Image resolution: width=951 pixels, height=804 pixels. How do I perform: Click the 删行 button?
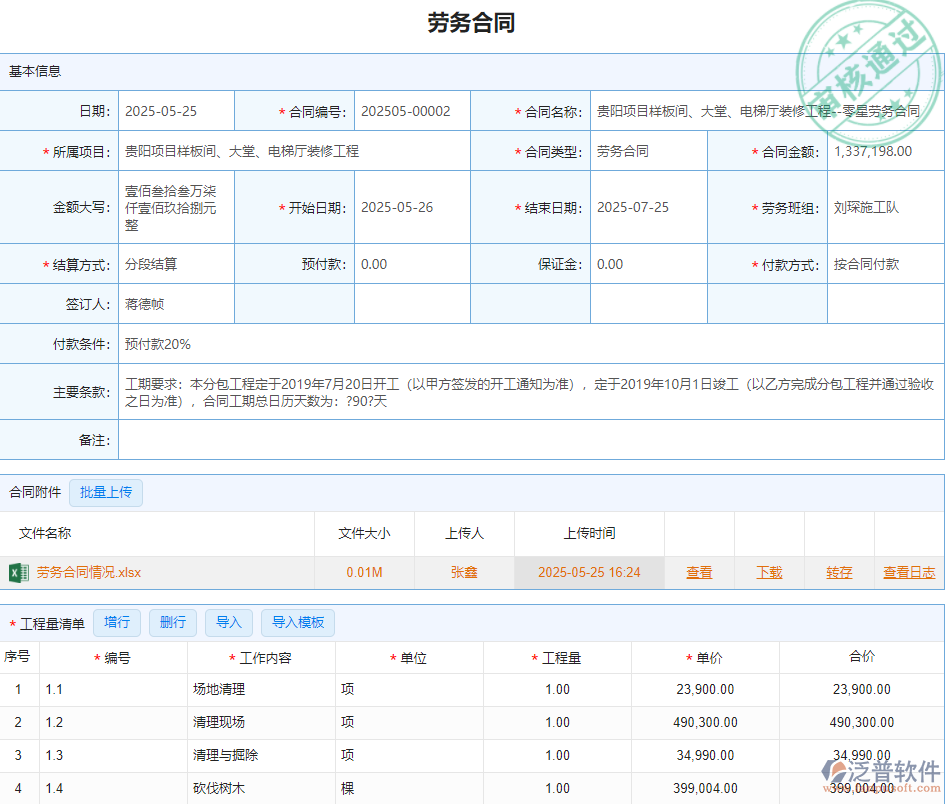[x=172, y=622]
